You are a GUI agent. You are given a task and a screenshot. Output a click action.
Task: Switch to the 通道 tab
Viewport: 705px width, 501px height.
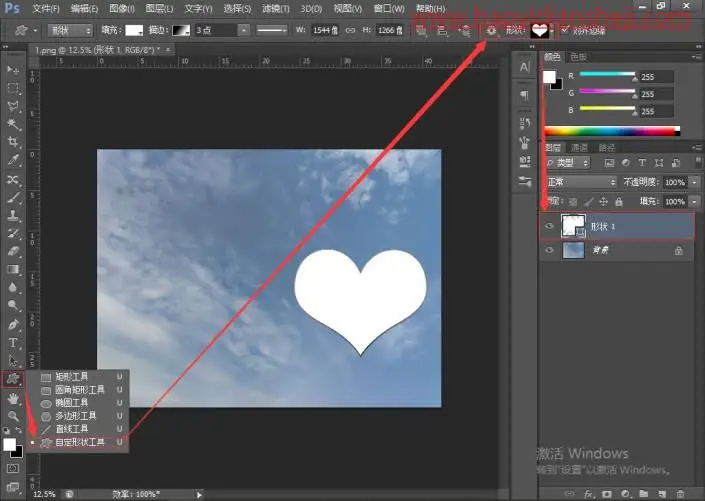pyautogui.click(x=579, y=148)
